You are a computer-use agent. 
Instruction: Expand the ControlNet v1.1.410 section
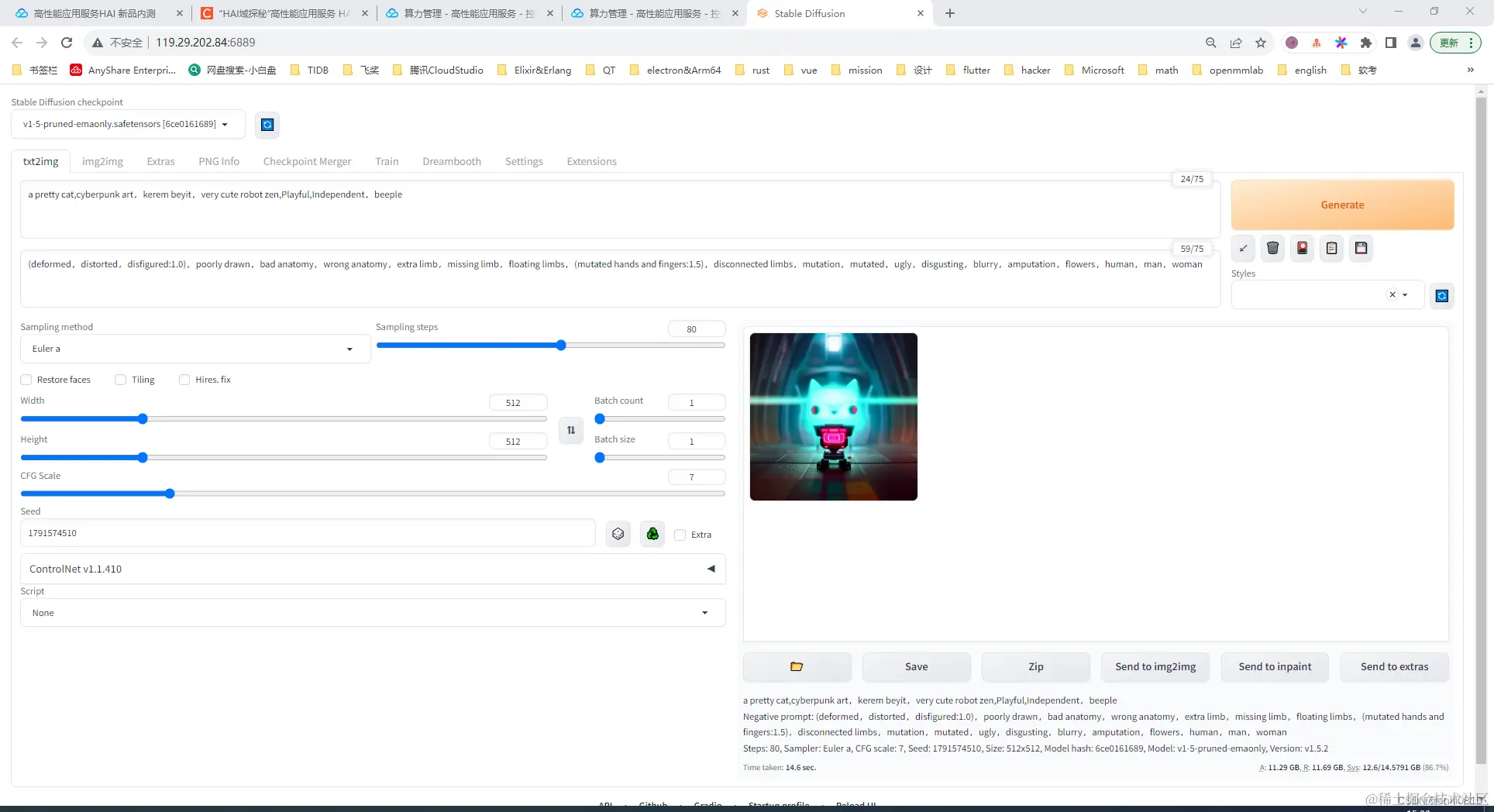[x=373, y=569]
